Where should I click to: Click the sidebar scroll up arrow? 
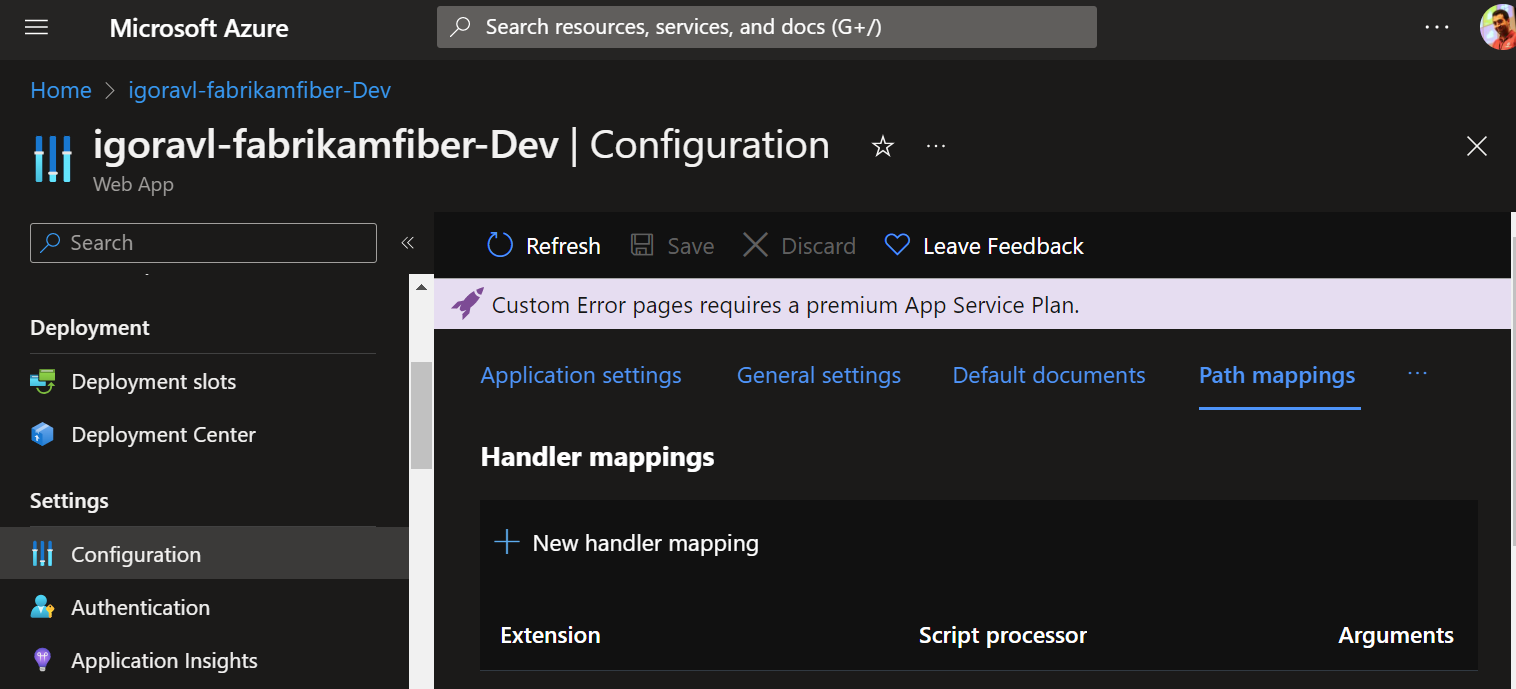pyautogui.click(x=421, y=287)
